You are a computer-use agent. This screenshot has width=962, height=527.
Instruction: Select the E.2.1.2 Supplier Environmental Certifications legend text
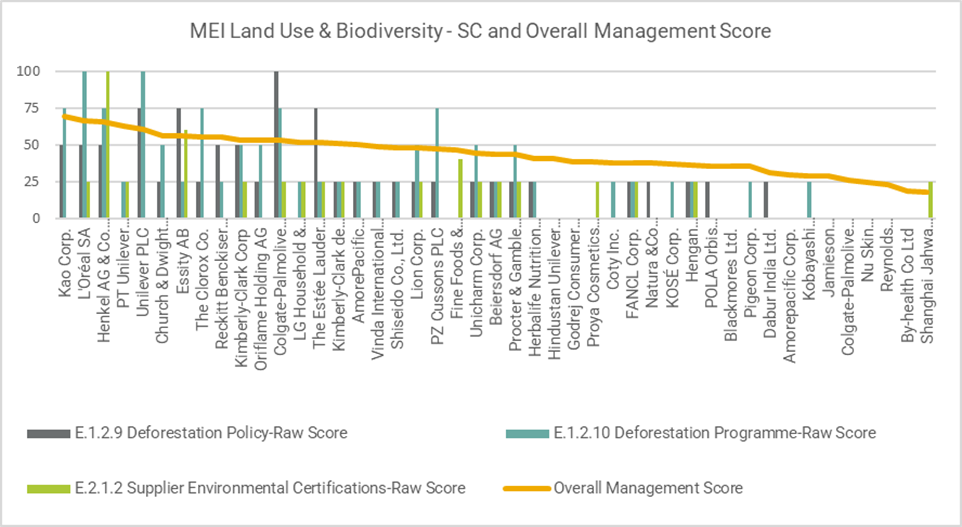(x=269, y=488)
